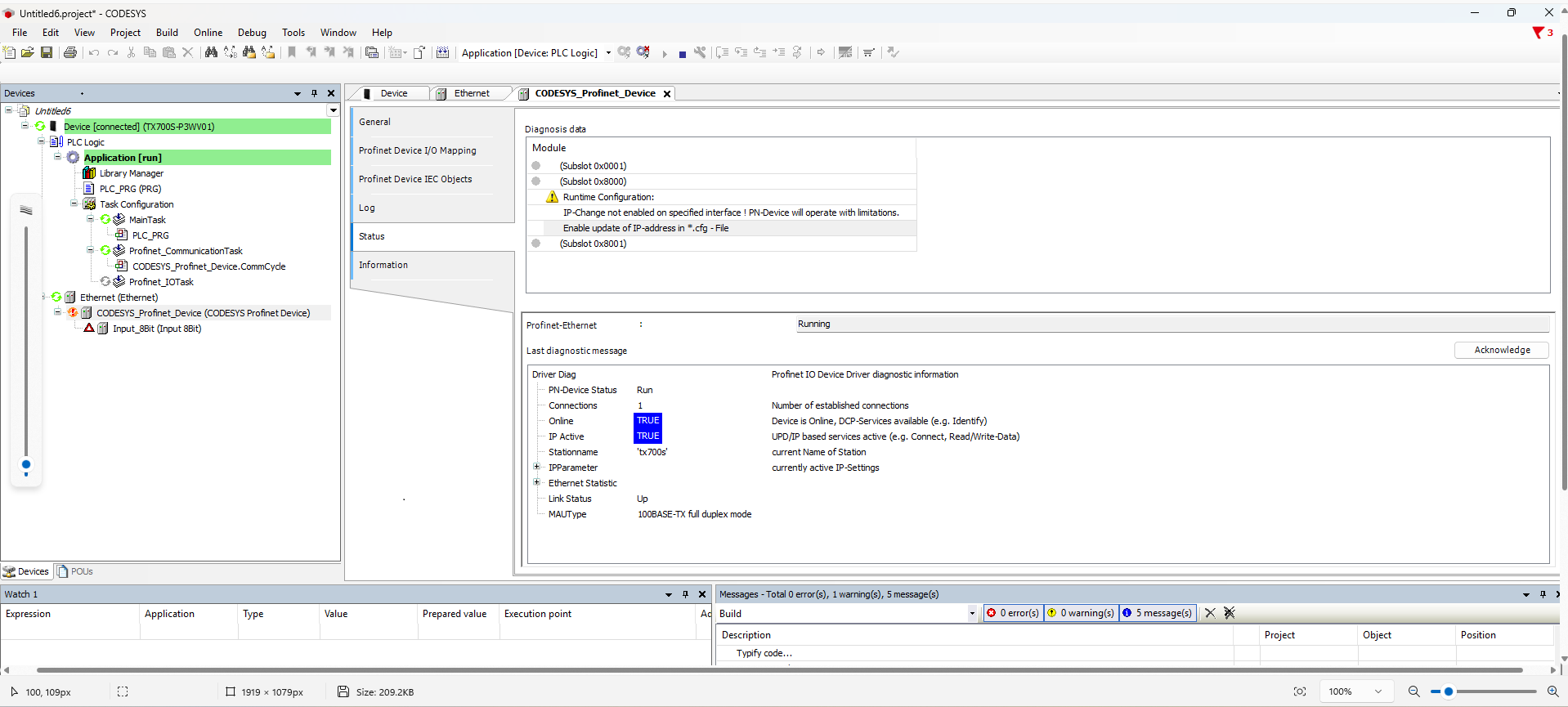Click the Find binoculars icon
Image resolution: width=1568 pixels, height=707 pixels.
click(211, 52)
